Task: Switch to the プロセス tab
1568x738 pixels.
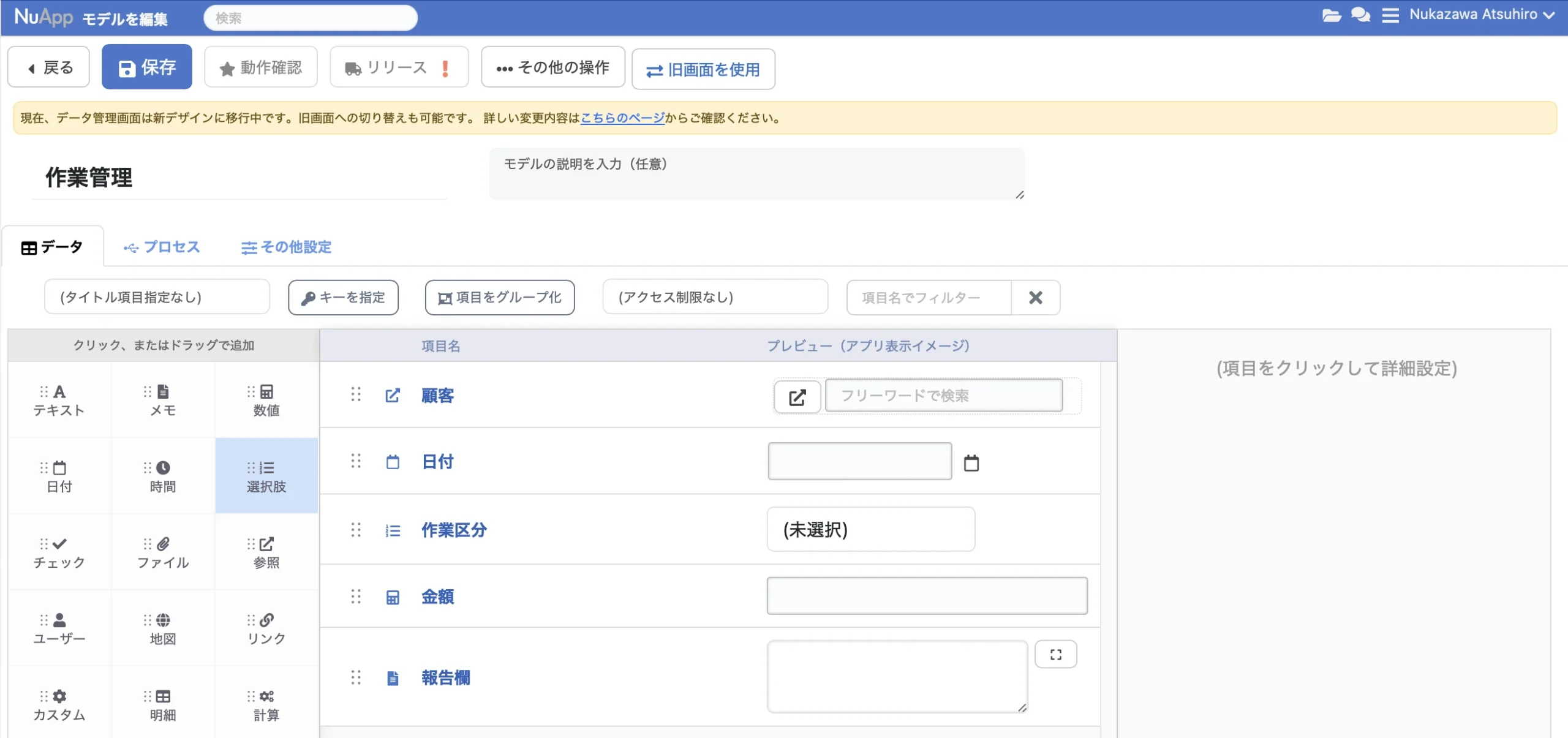Action: coord(162,247)
